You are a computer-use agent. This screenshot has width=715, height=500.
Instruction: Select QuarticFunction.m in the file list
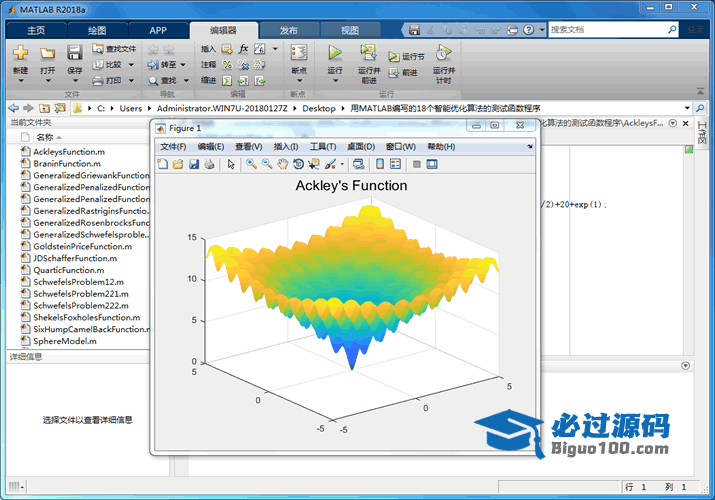point(68,270)
